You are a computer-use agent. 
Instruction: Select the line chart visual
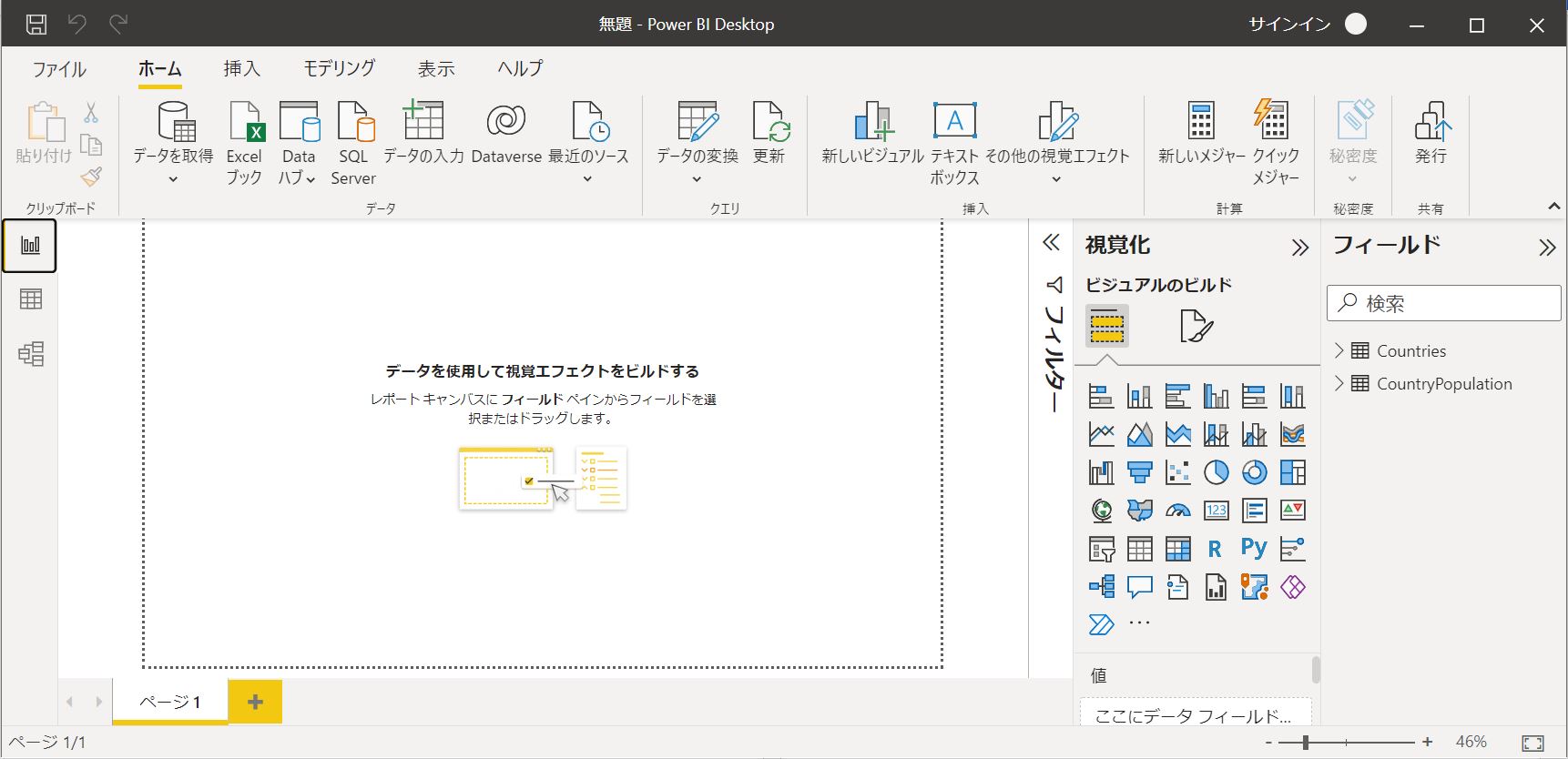click(x=1101, y=434)
